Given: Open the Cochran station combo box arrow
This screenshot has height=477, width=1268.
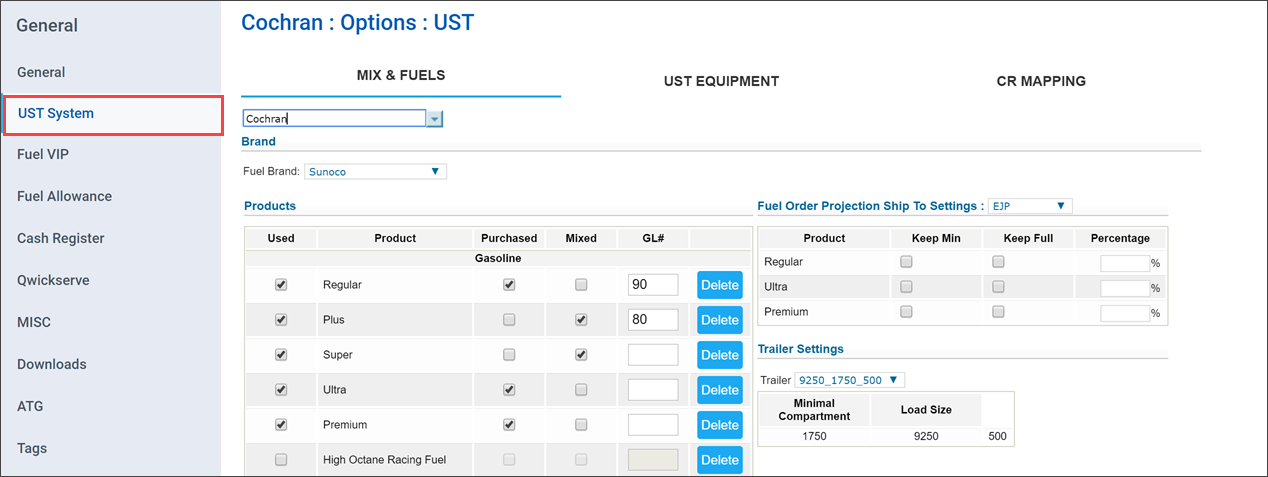Looking at the screenshot, I should pyautogui.click(x=434, y=119).
